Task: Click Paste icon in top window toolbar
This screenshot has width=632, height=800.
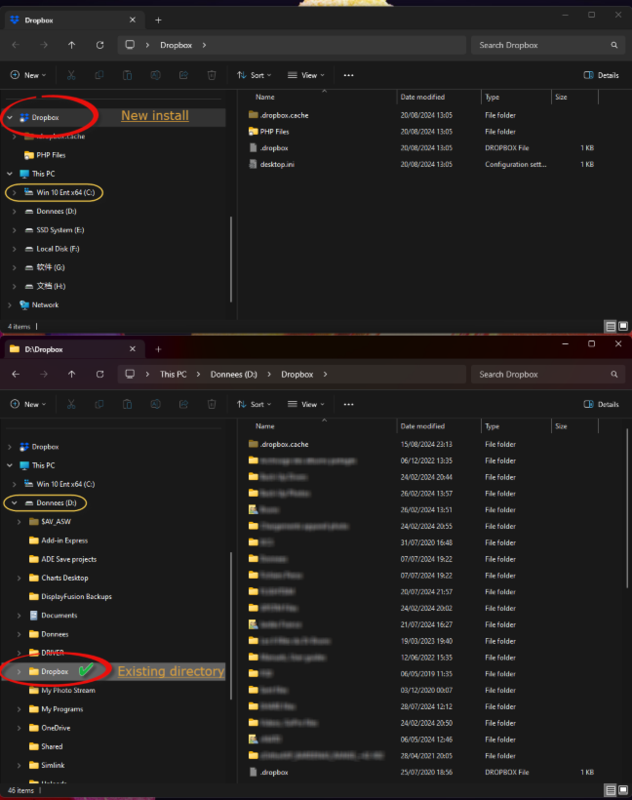Action: click(x=128, y=75)
